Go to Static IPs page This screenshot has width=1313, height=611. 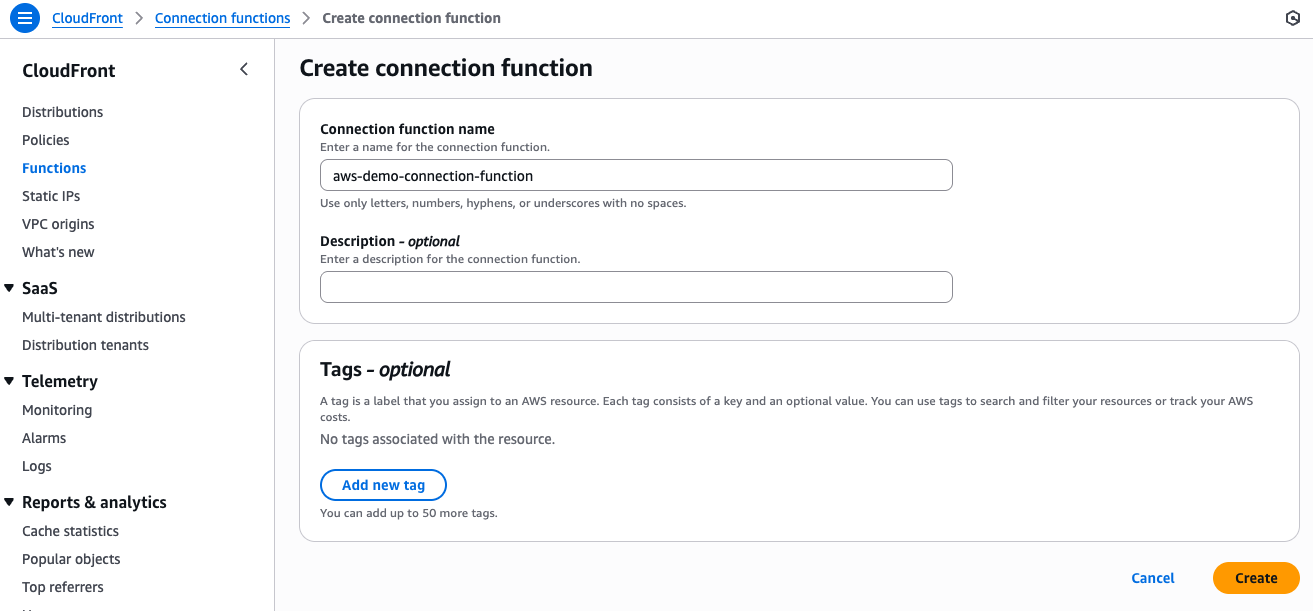(x=51, y=196)
